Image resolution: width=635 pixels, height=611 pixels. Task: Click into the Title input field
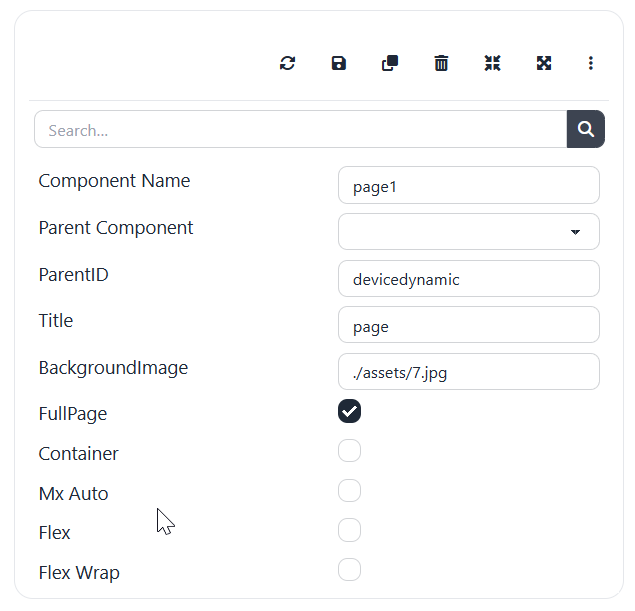(x=469, y=325)
